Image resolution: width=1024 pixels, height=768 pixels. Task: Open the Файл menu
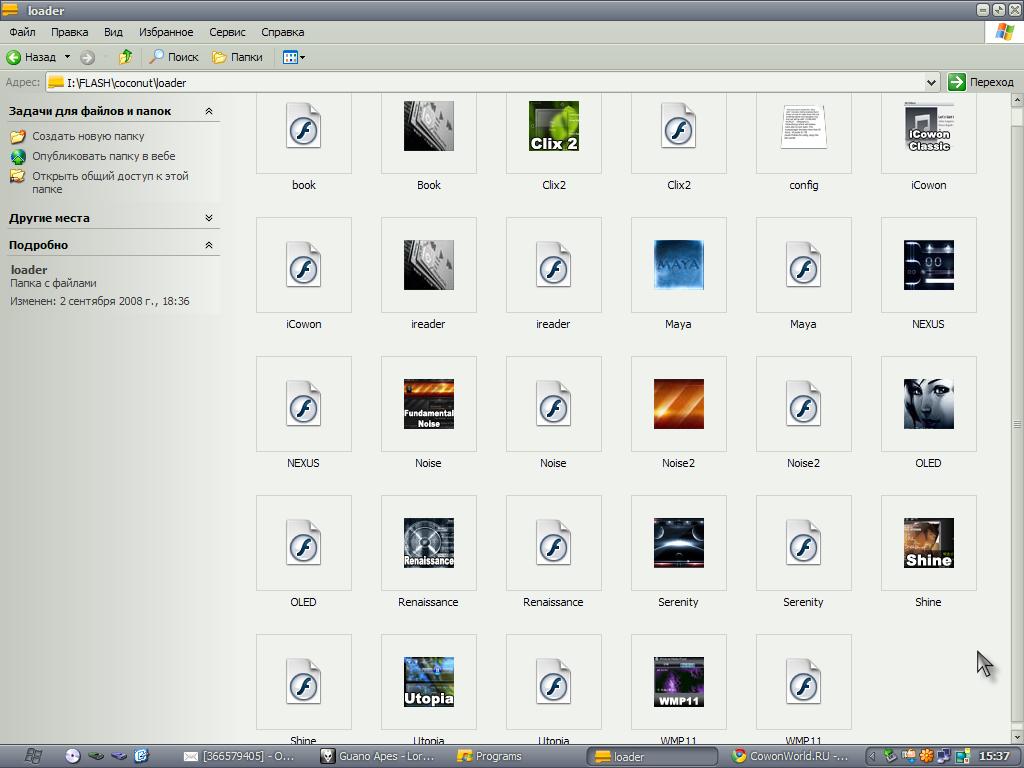pos(22,32)
